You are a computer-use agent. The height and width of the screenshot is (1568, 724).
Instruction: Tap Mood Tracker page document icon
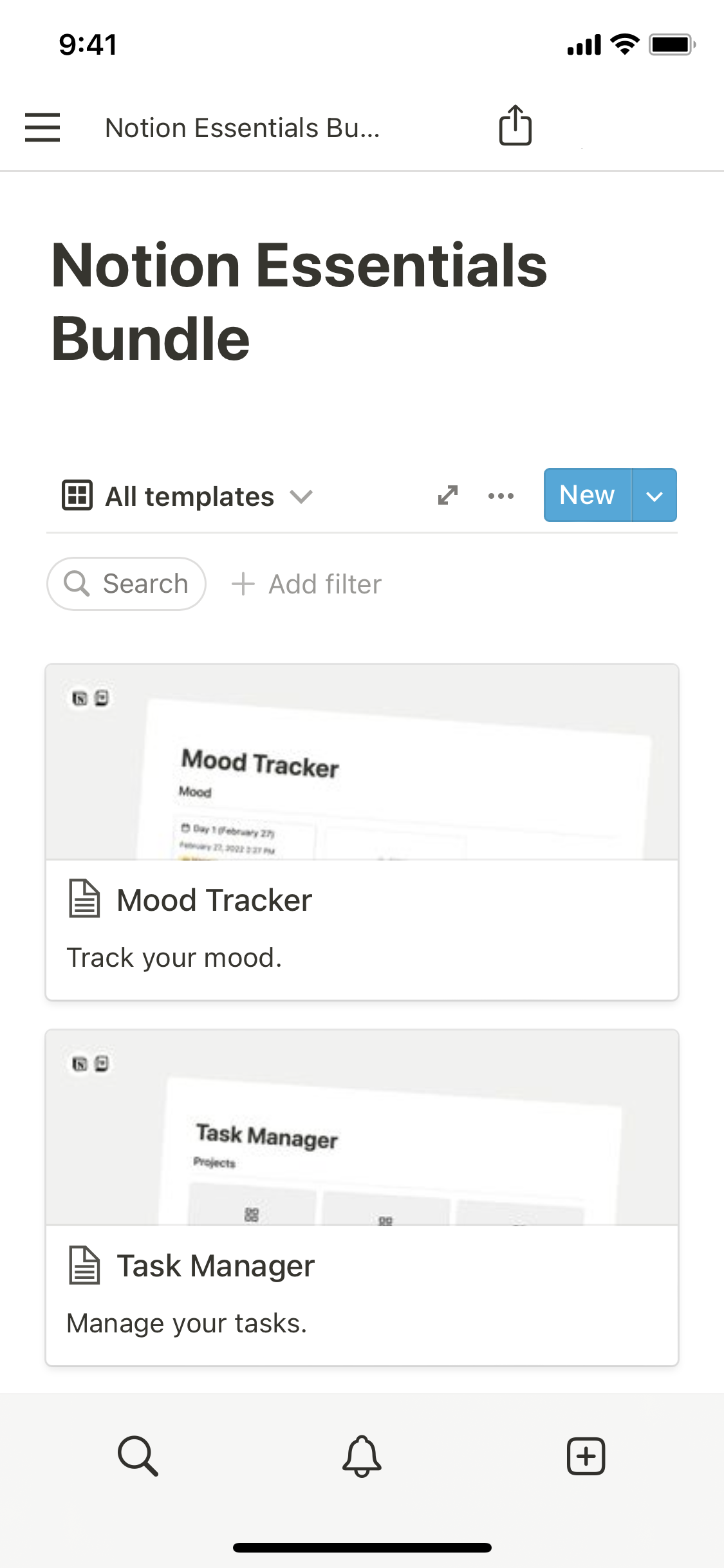pyautogui.click(x=84, y=899)
